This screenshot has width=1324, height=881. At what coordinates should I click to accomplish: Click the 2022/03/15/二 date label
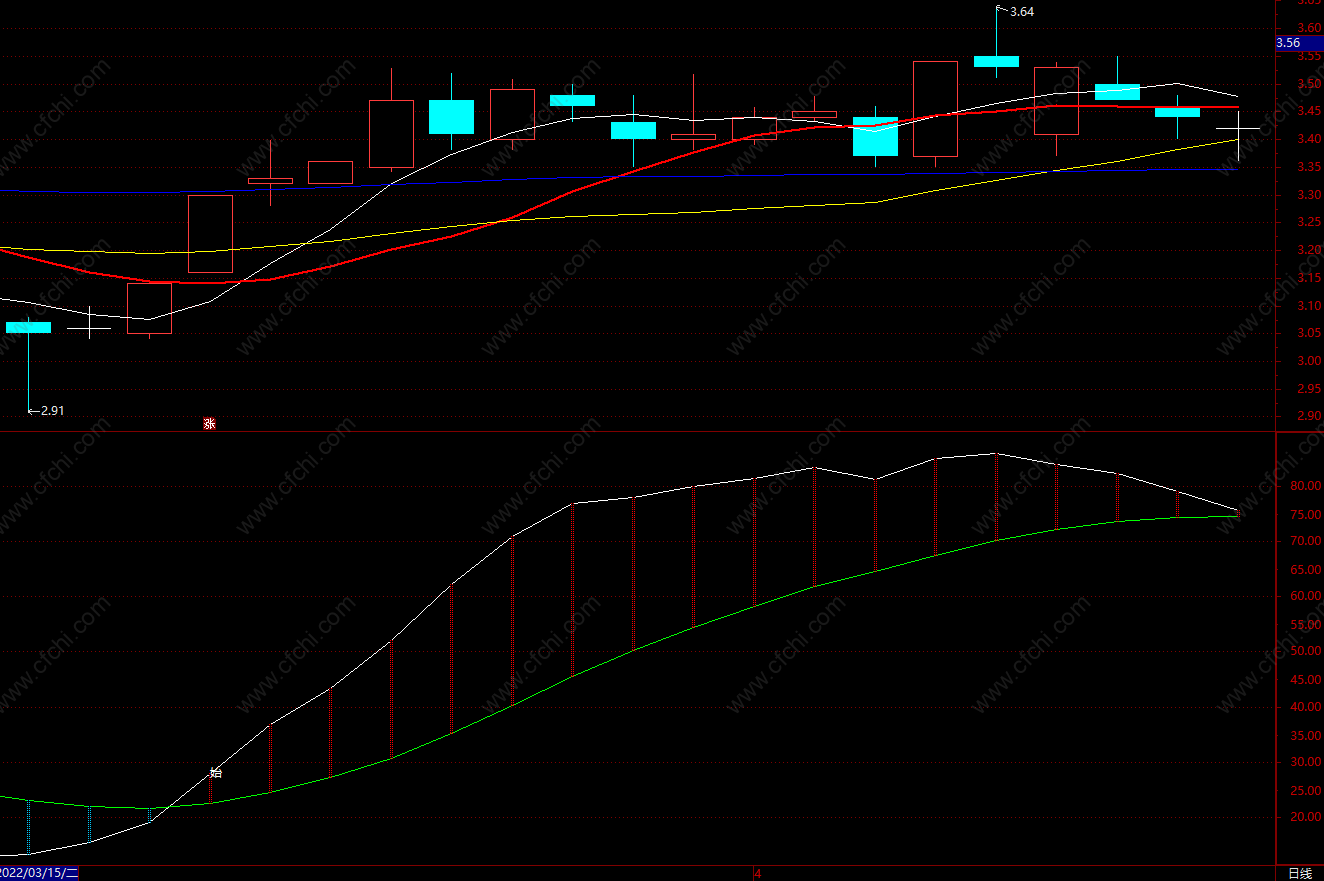pos(39,873)
